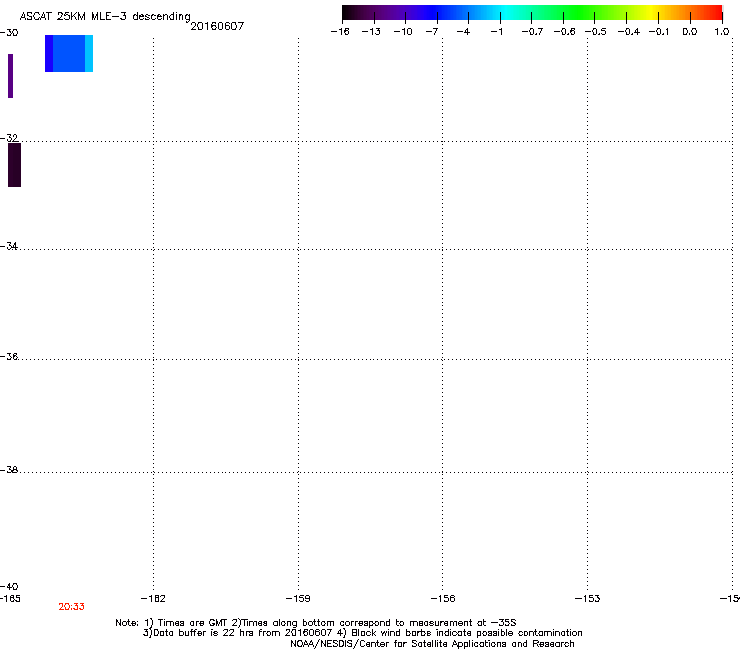The width and height of the screenshot is (740, 650).
Task: Click the -13 colorbar tick label
Action: tap(371, 32)
